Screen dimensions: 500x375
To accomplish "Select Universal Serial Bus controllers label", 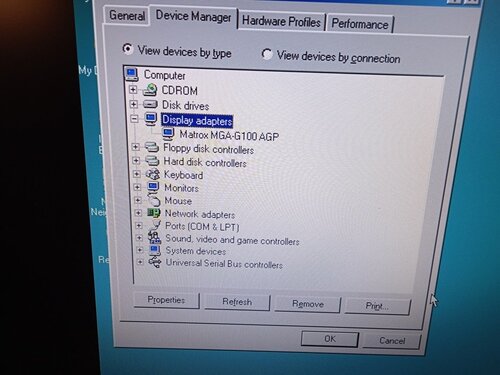I will click(224, 264).
